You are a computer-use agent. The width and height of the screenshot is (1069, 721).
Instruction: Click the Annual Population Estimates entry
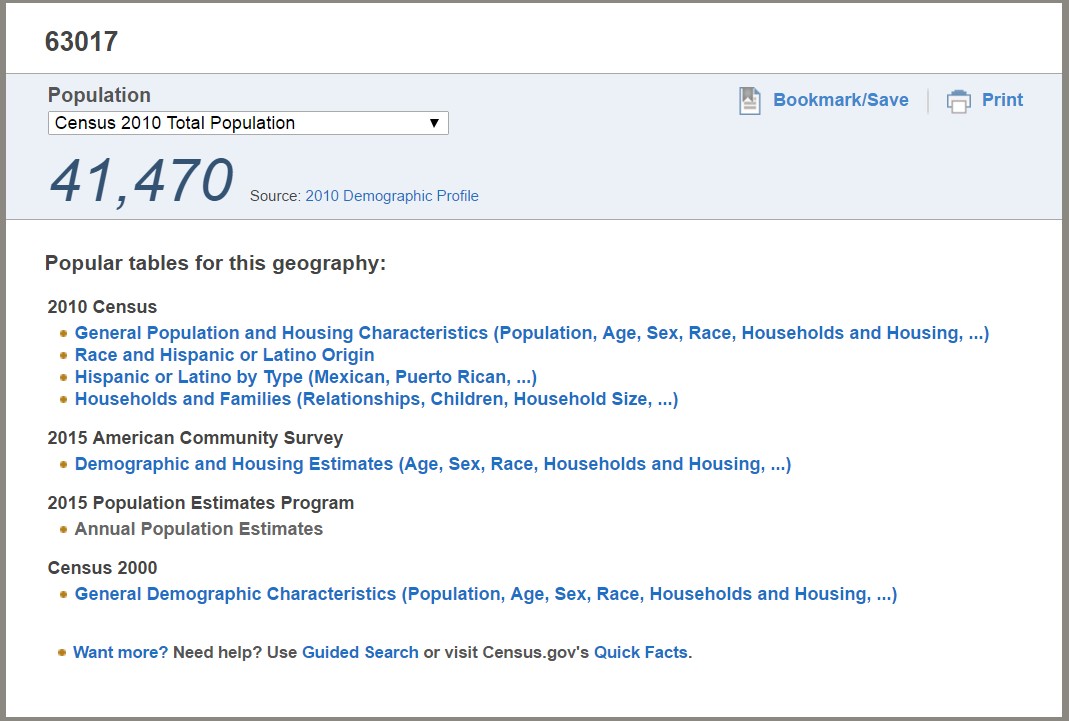[x=198, y=529]
